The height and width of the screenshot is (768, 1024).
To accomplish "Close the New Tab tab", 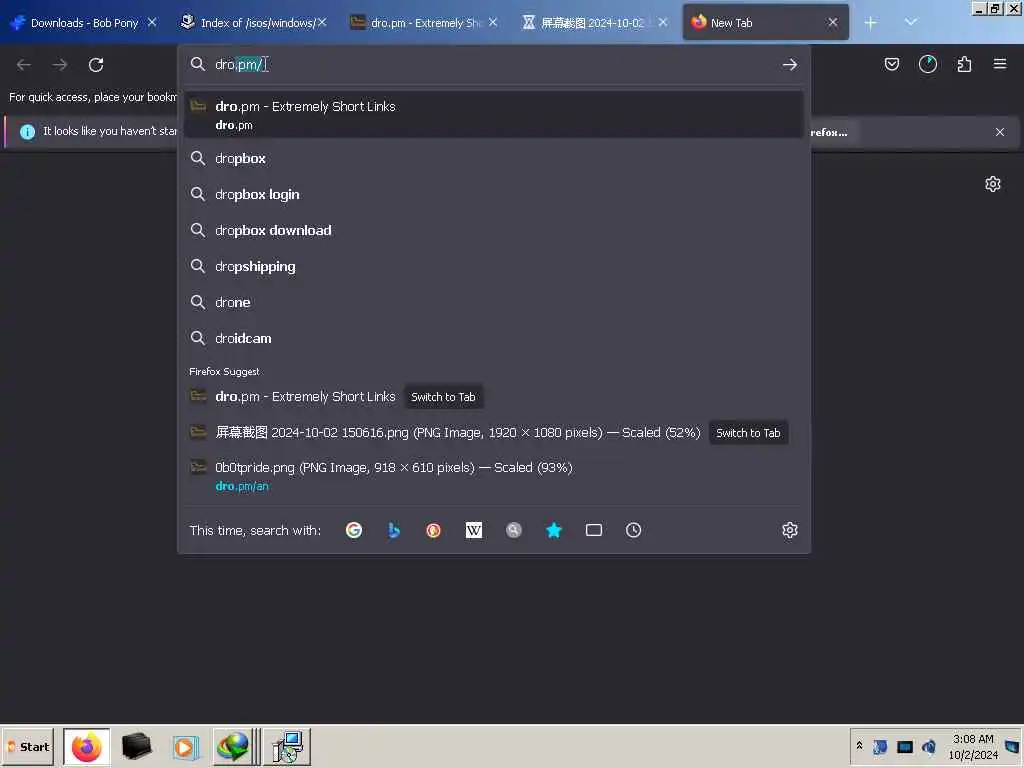I will (832, 22).
